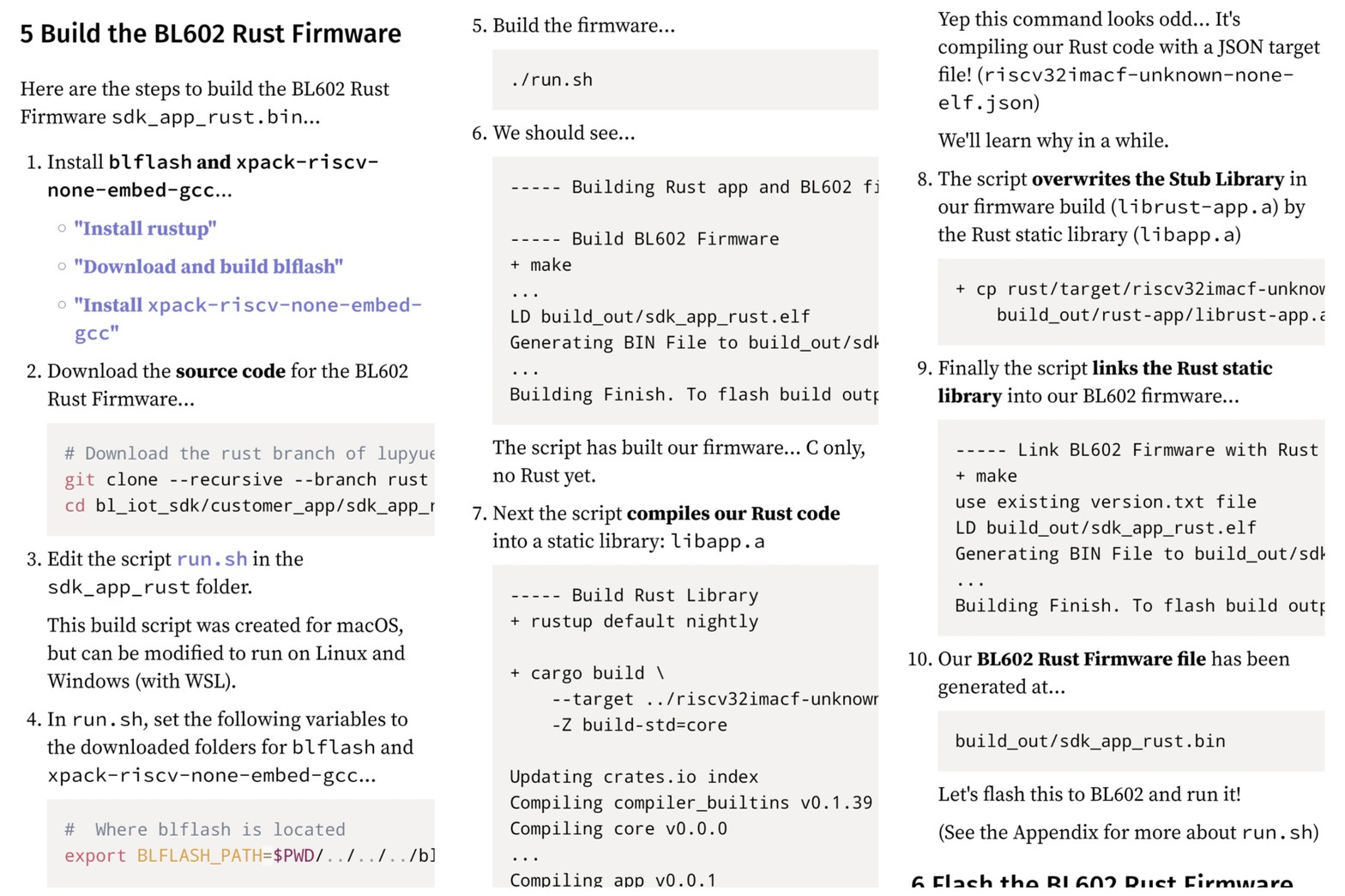Click the "cd bl_iot_sdk" command line
The height and width of the screenshot is (896, 1345).
click(249, 506)
